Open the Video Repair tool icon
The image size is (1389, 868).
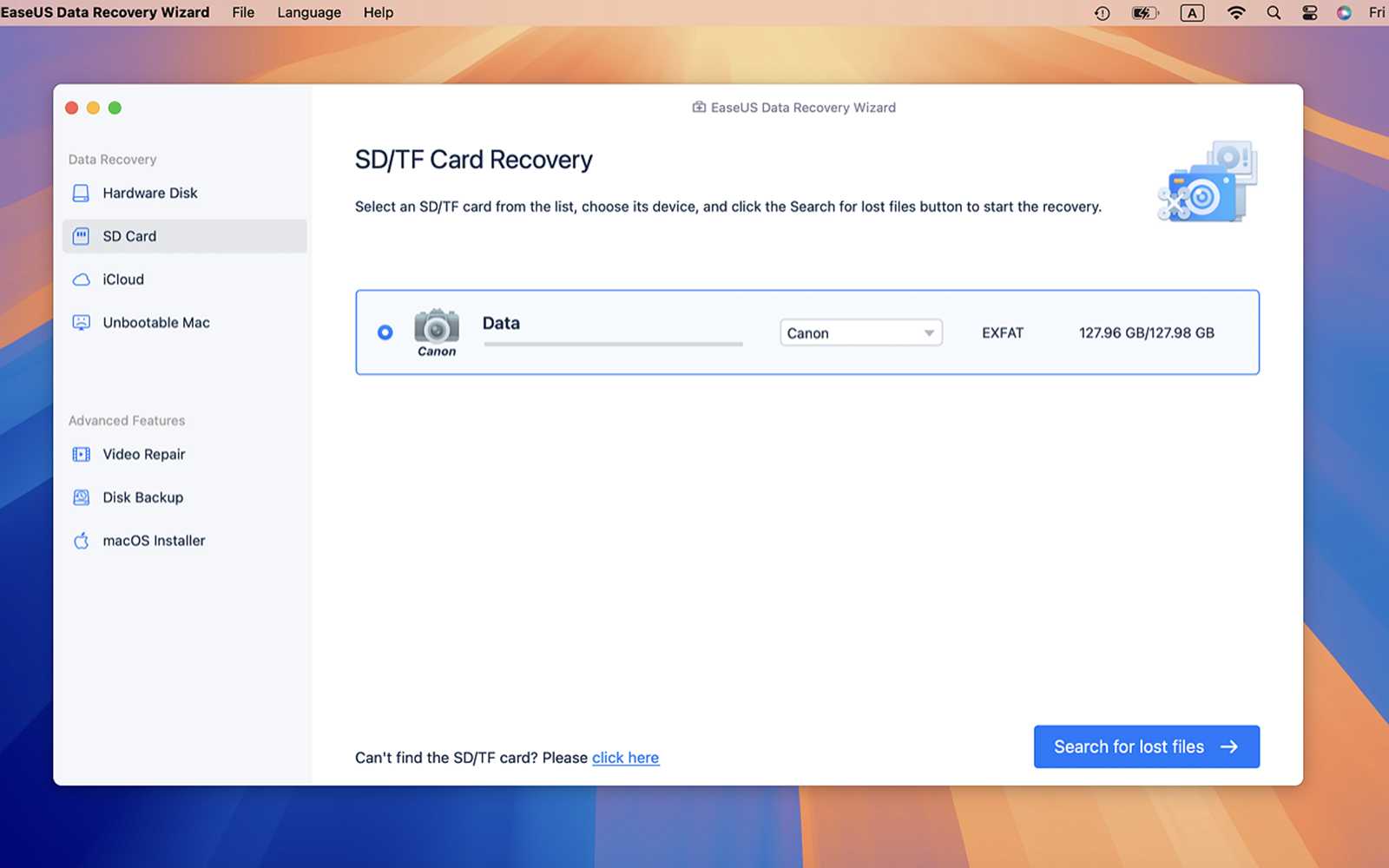pyautogui.click(x=81, y=454)
